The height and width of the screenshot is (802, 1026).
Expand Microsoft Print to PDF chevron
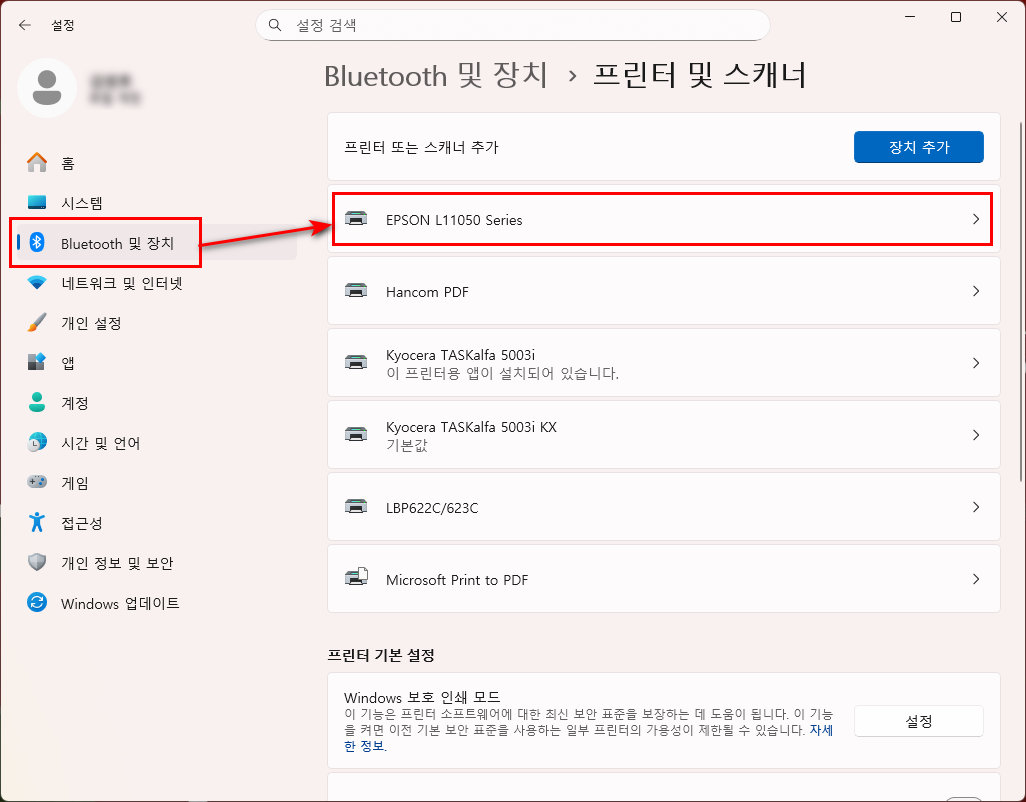click(976, 579)
